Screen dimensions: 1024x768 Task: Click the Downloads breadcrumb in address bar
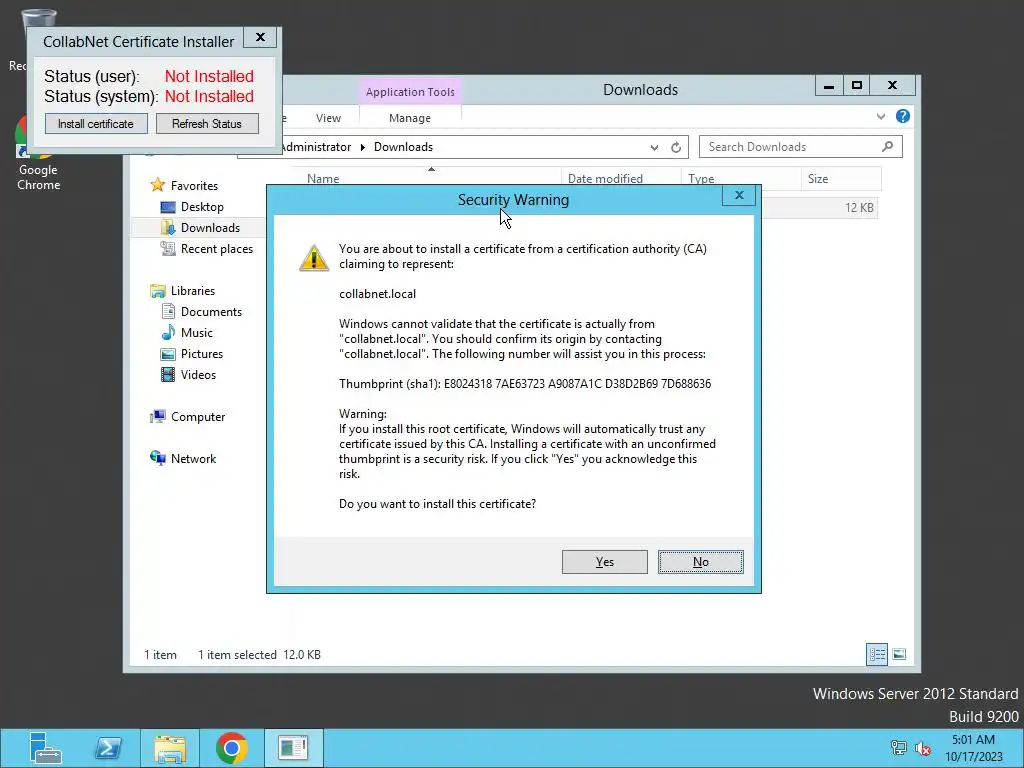point(403,147)
